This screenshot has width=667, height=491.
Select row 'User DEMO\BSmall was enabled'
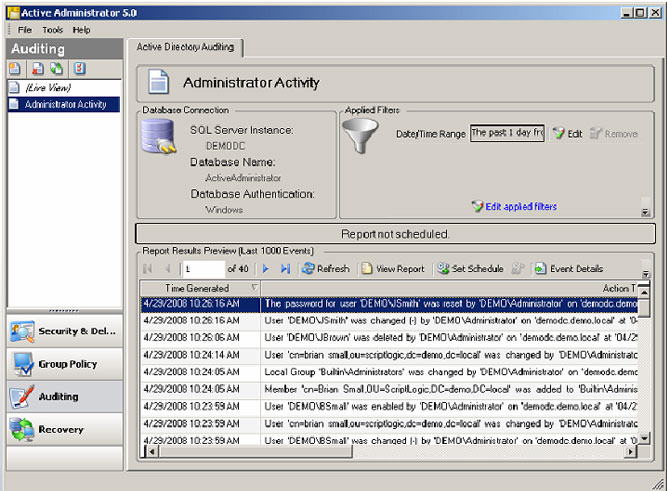(389, 406)
